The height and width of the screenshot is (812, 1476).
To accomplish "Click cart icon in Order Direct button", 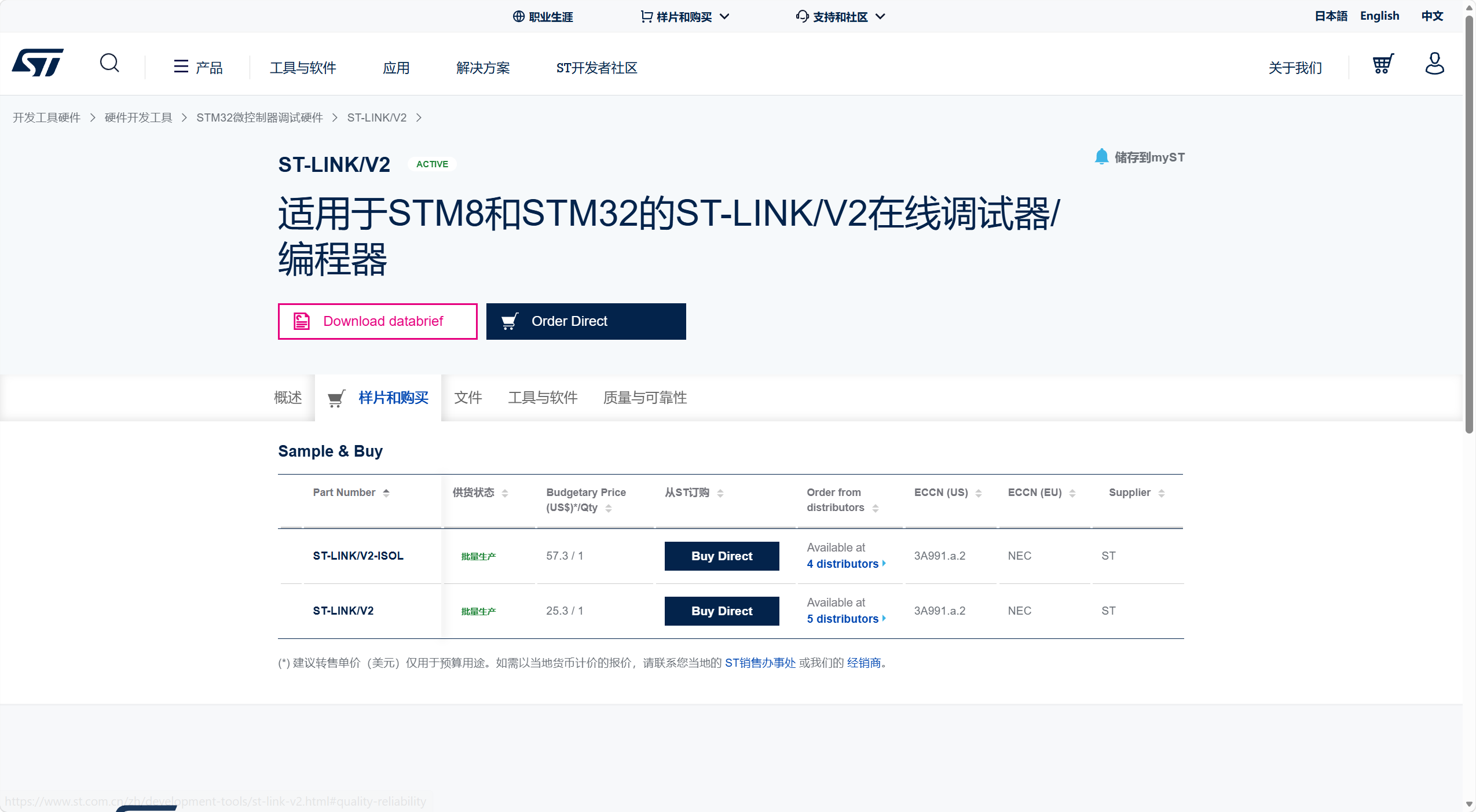I will click(x=510, y=321).
